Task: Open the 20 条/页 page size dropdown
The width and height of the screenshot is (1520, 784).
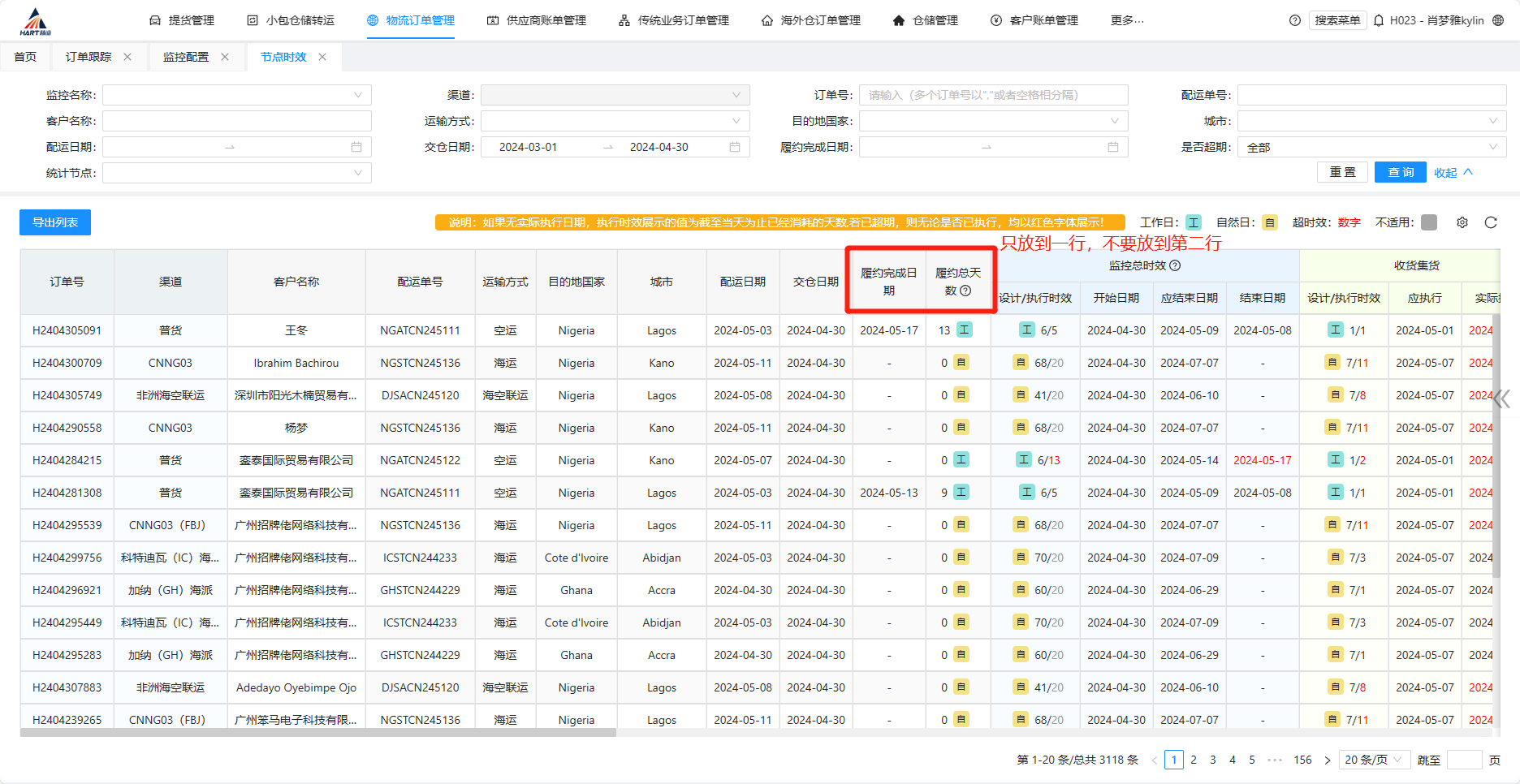Action: tap(1372, 760)
